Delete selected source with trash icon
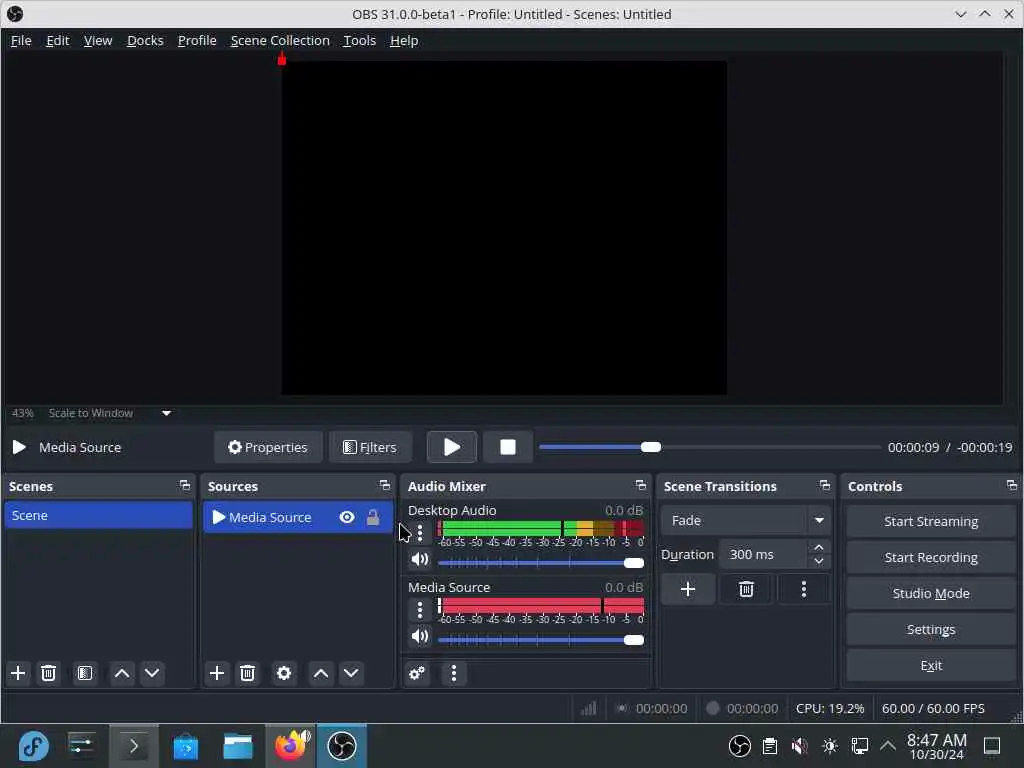Image resolution: width=1024 pixels, height=768 pixels. 248,673
